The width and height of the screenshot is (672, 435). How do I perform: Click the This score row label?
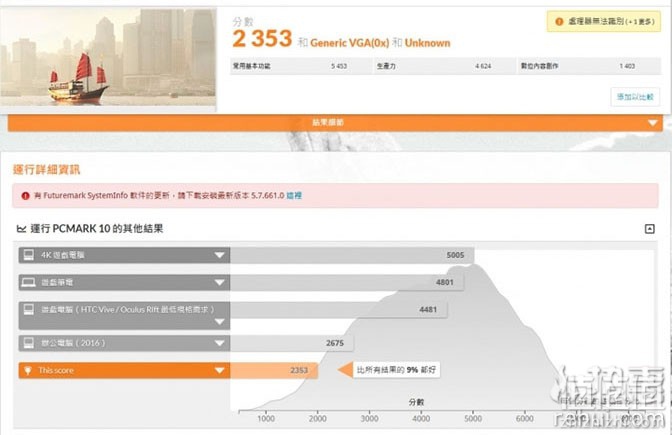[x=56, y=370]
